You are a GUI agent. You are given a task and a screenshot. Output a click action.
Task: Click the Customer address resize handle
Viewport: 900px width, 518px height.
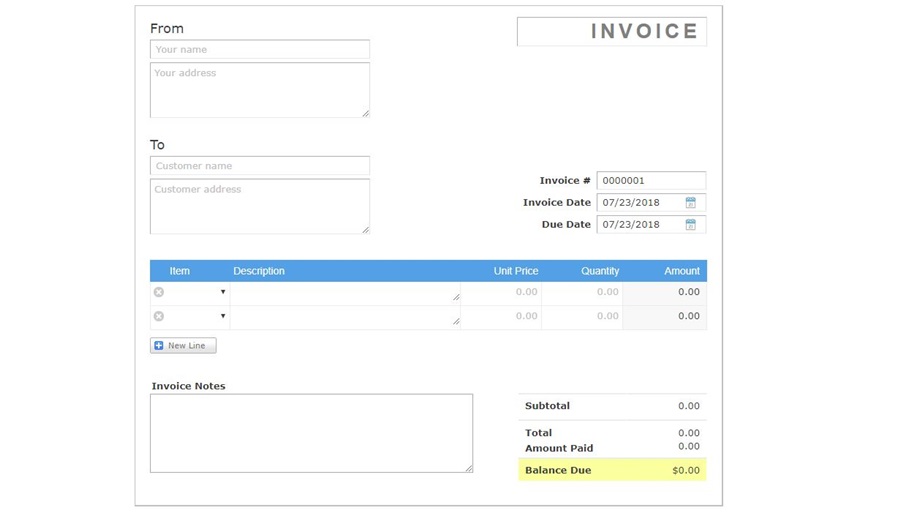[x=366, y=230]
